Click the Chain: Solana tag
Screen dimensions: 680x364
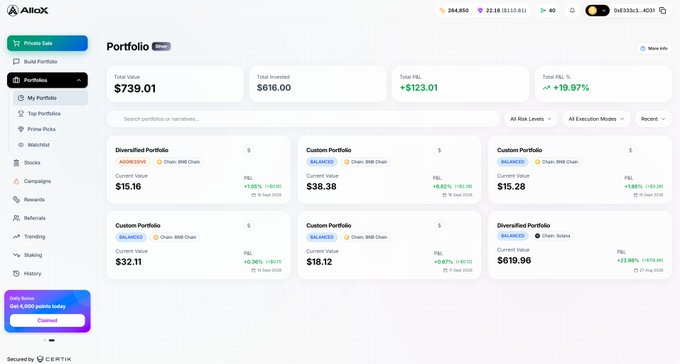point(552,236)
